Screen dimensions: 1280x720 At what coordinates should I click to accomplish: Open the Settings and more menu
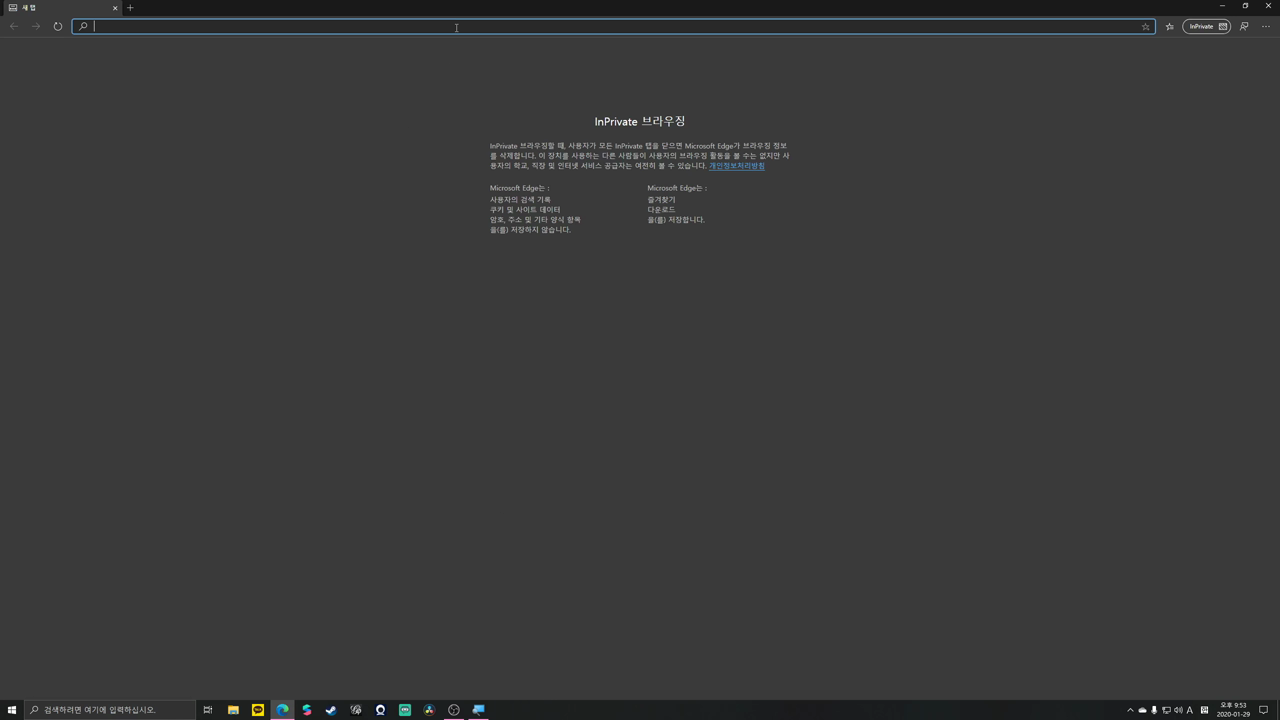coord(1266,27)
